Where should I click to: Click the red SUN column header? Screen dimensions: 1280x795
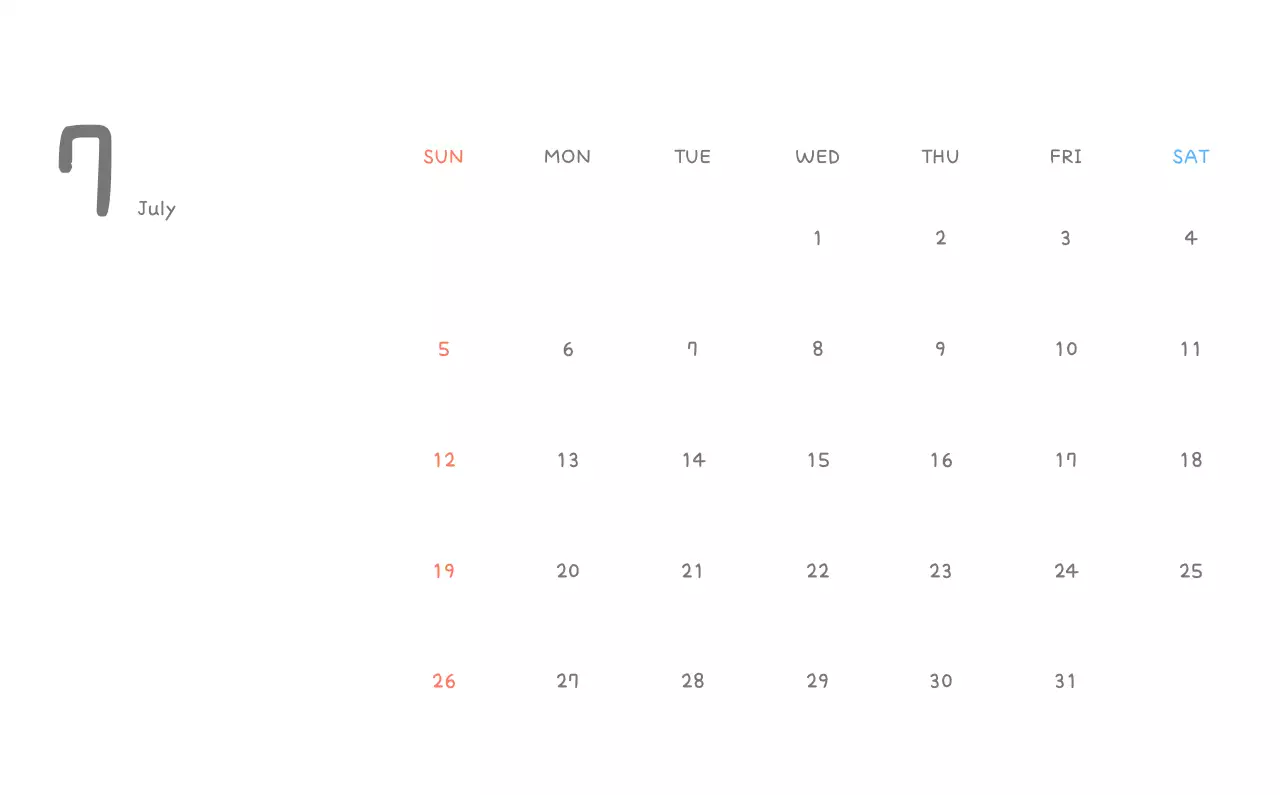click(x=443, y=156)
